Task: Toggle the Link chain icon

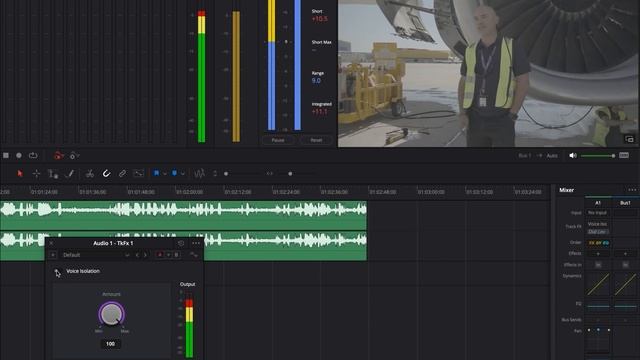Action: coord(122,173)
